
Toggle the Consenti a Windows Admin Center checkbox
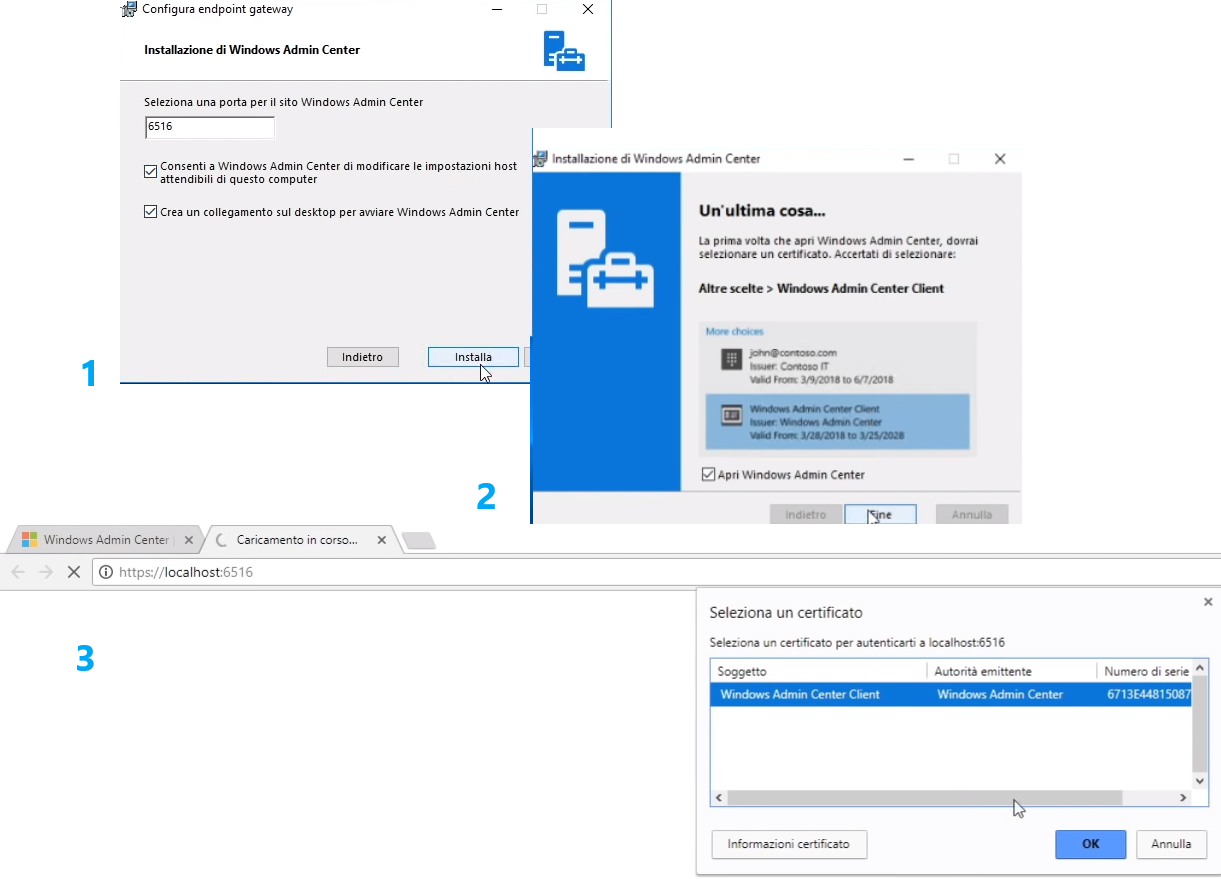coord(151,172)
